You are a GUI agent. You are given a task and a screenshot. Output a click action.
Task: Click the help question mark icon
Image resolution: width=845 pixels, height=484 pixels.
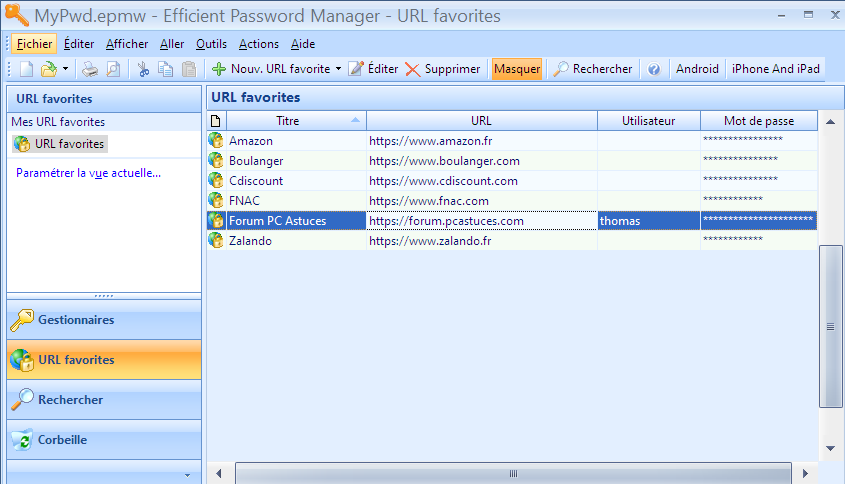click(x=654, y=69)
